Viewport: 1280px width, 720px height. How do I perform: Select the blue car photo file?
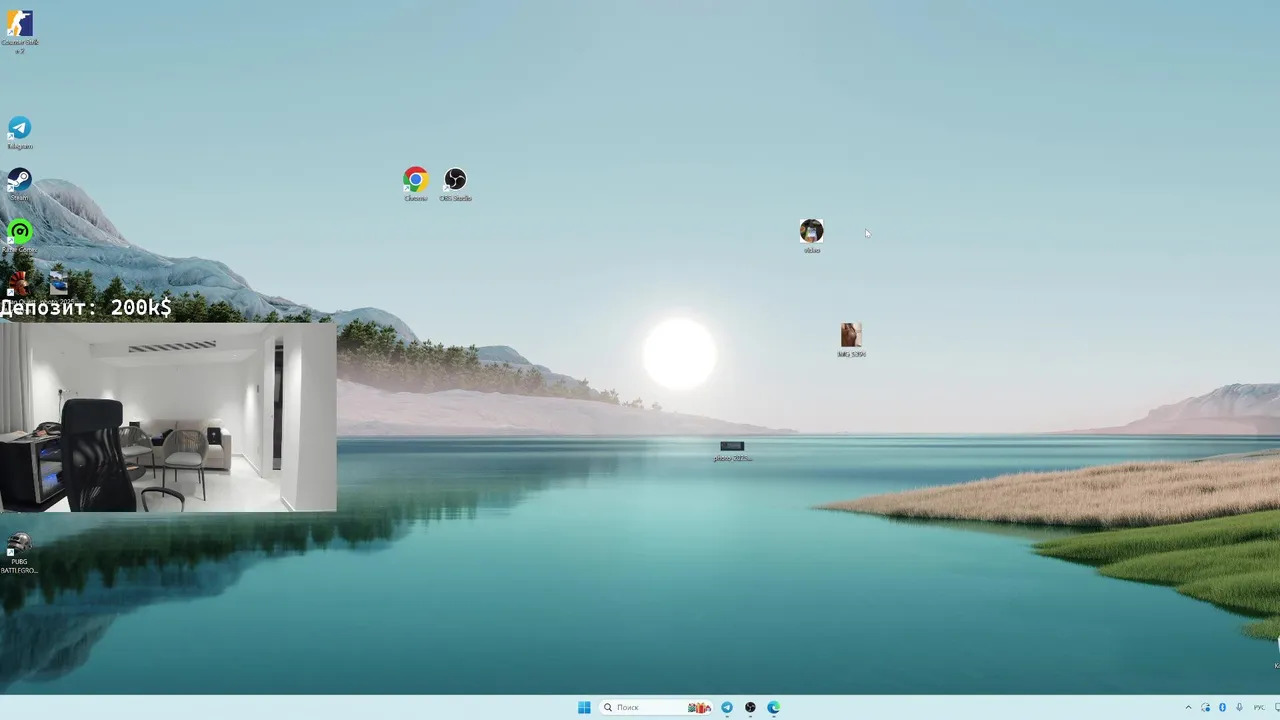pos(58,283)
